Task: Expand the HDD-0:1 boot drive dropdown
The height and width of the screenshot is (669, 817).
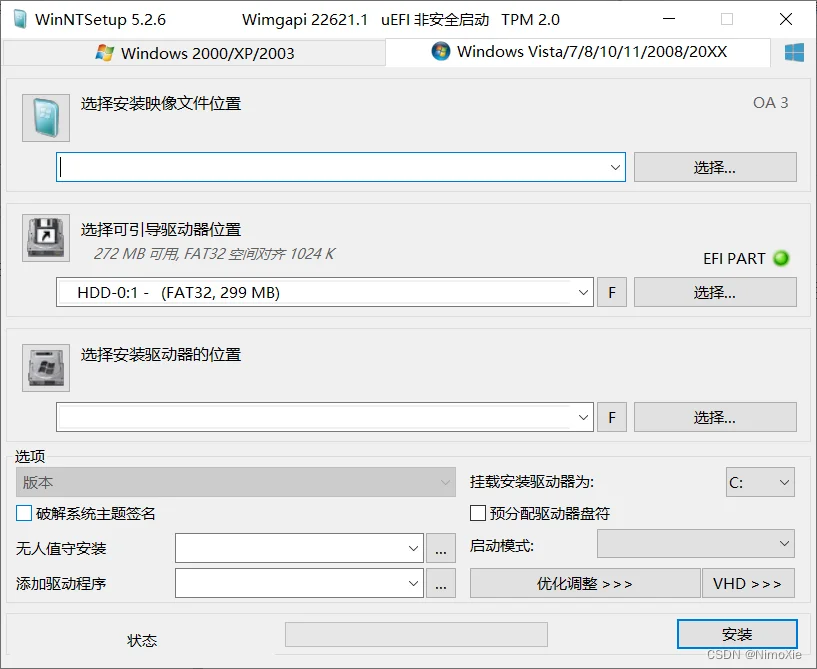Action: pos(583,293)
